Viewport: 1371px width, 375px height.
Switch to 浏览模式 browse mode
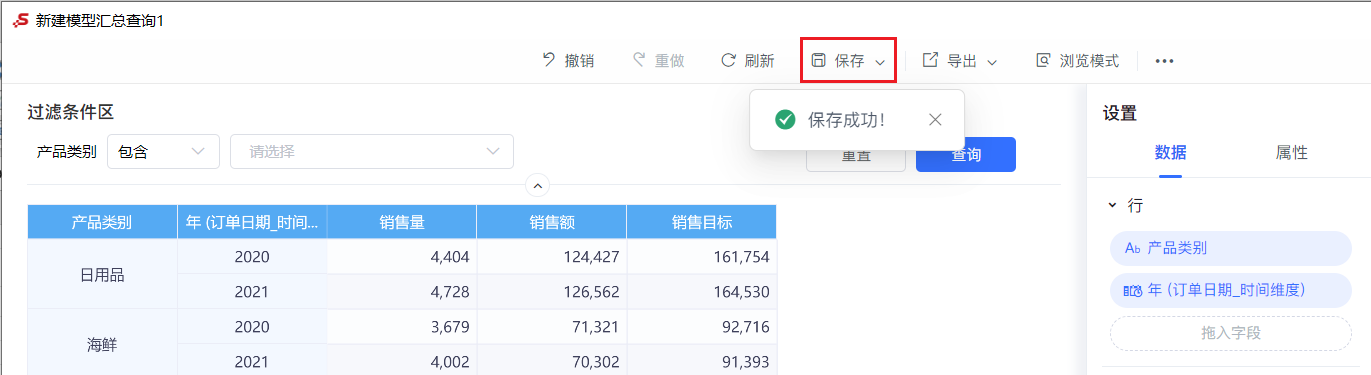pos(1078,61)
